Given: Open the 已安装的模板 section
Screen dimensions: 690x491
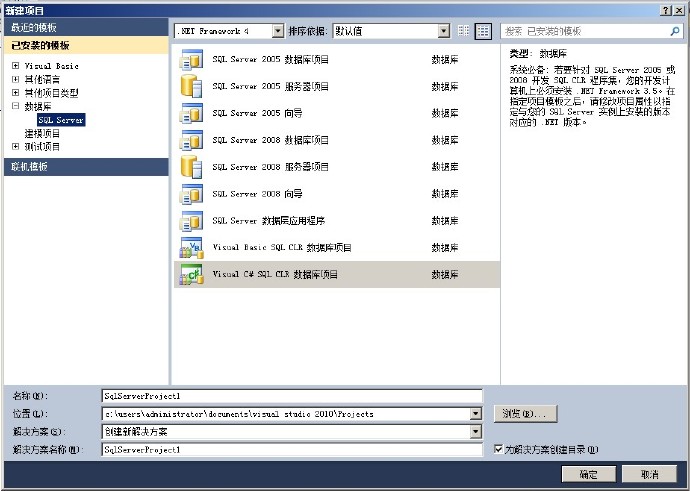Looking at the screenshot, I should click(x=86, y=45).
